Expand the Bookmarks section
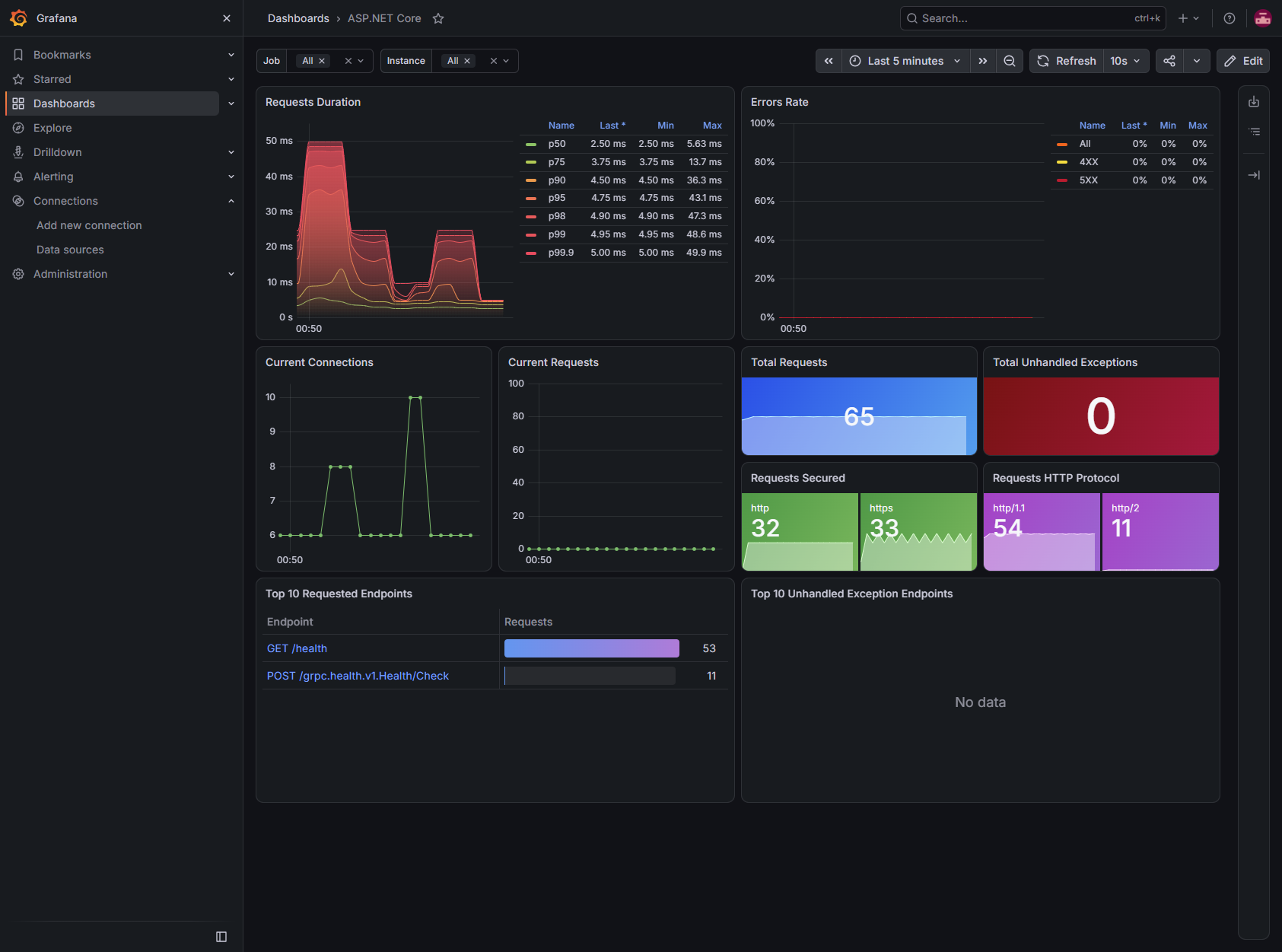Image resolution: width=1282 pixels, height=952 pixels. (x=231, y=55)
